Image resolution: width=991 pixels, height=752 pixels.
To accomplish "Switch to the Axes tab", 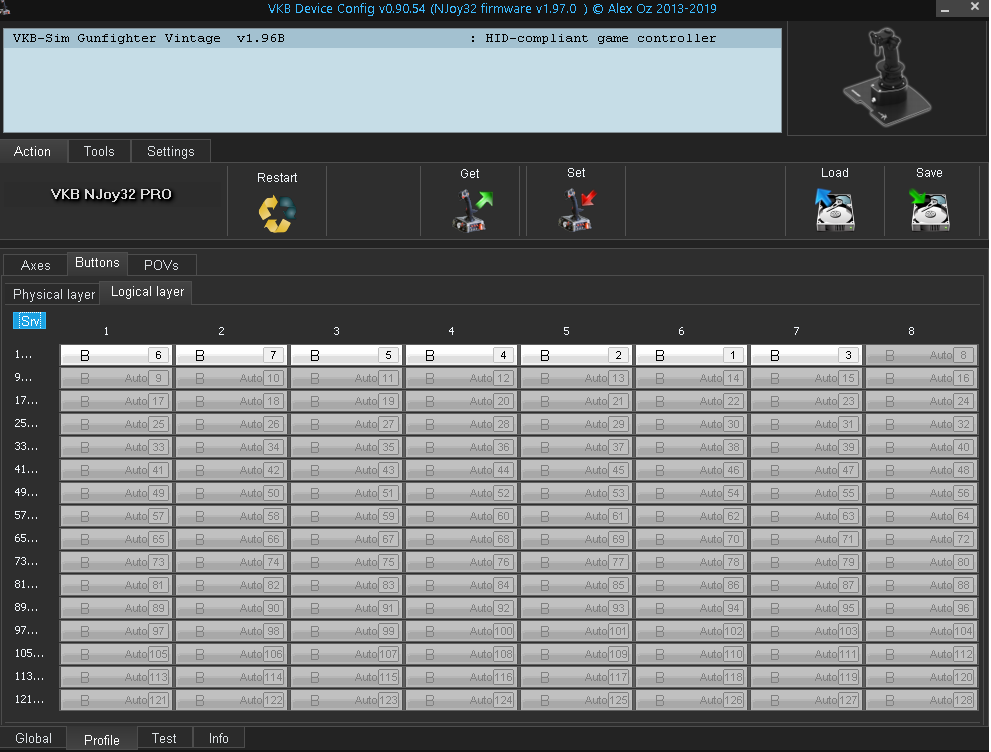I will pyautogui.click(x=36, y=265).
